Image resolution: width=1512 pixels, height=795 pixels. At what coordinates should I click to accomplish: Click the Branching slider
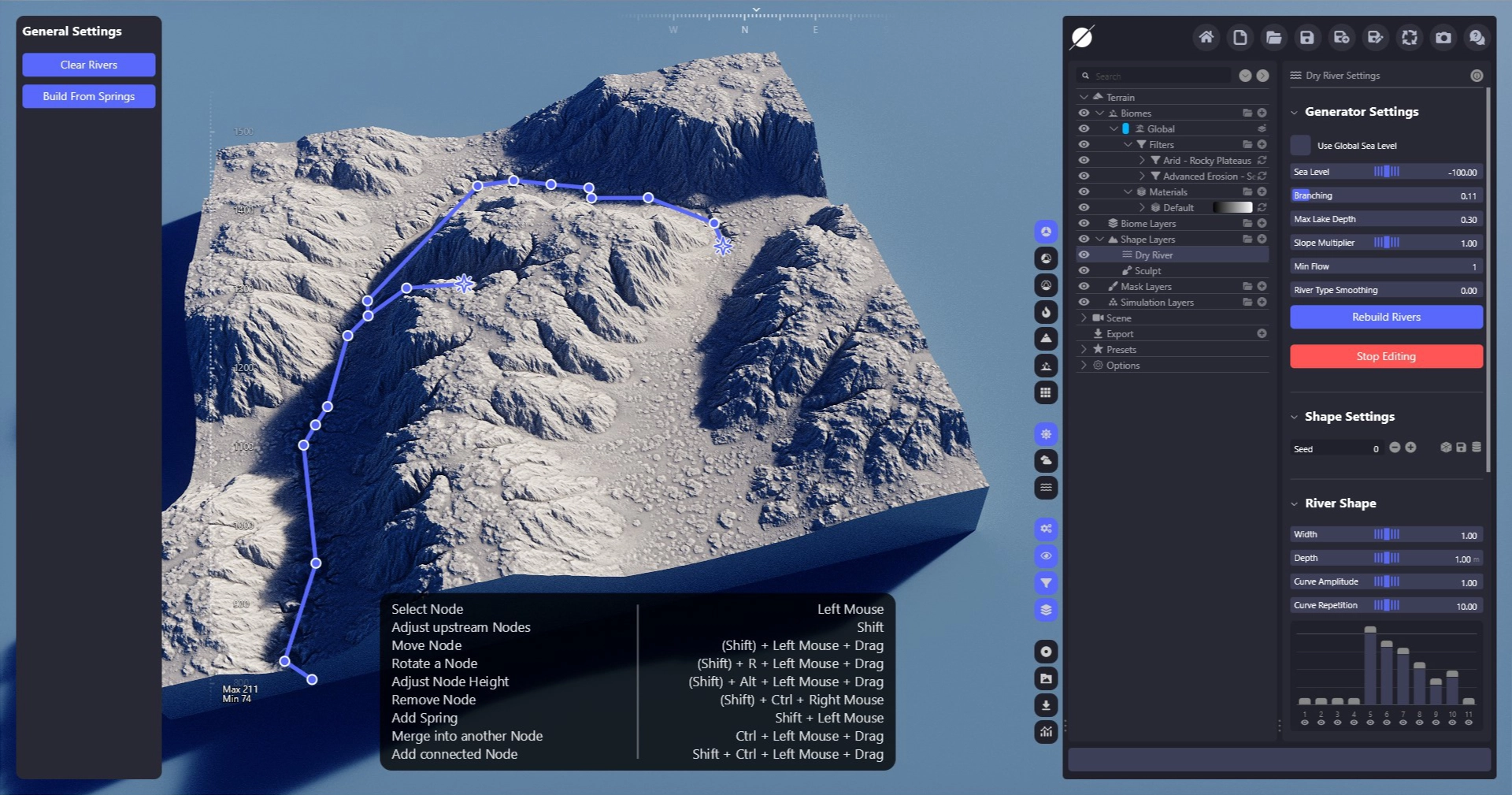1386,195
